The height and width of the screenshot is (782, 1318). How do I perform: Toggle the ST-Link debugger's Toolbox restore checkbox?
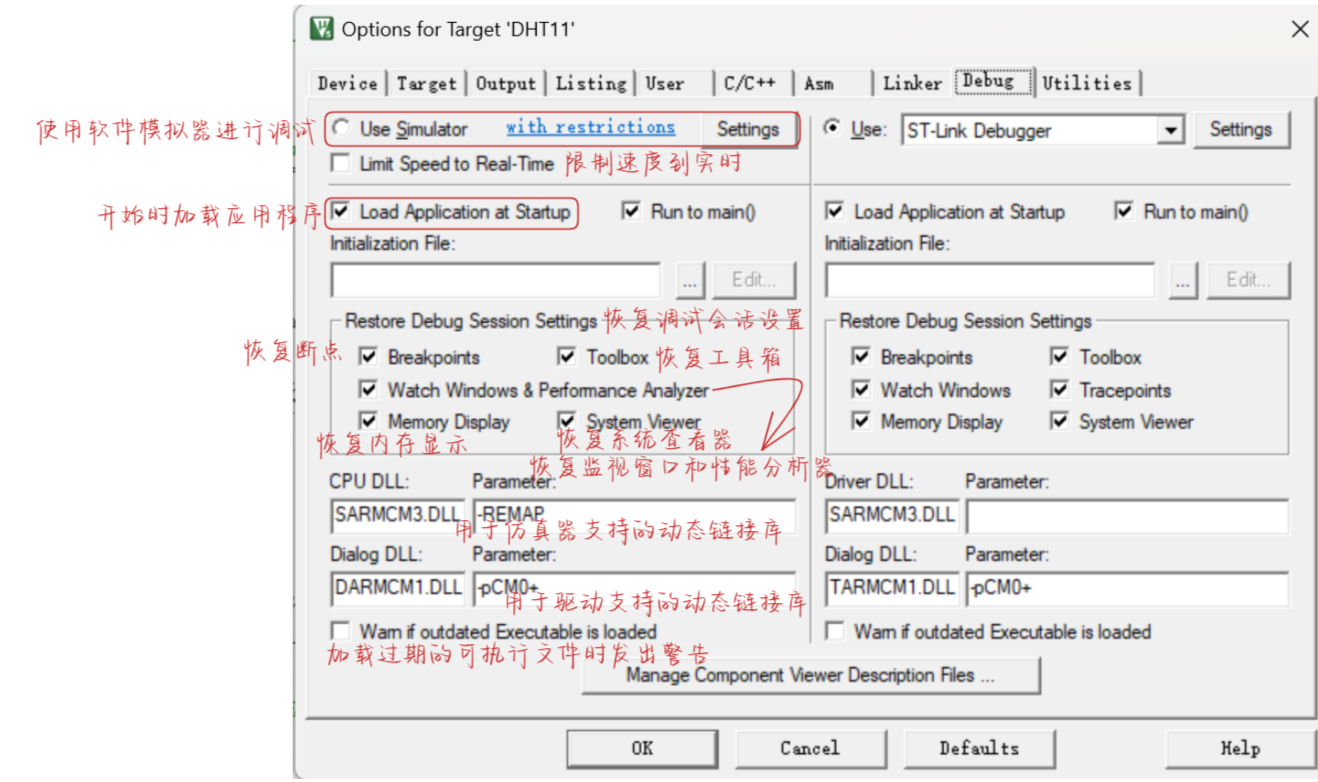click(x=1060, y=356)
